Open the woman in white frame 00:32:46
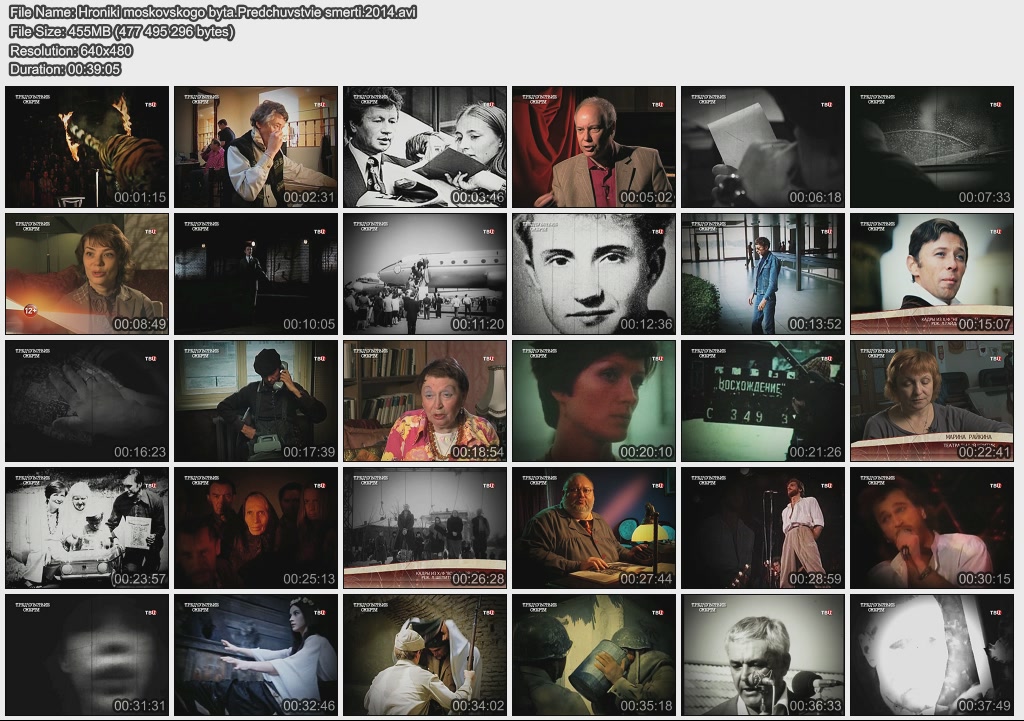 point(255,654)
